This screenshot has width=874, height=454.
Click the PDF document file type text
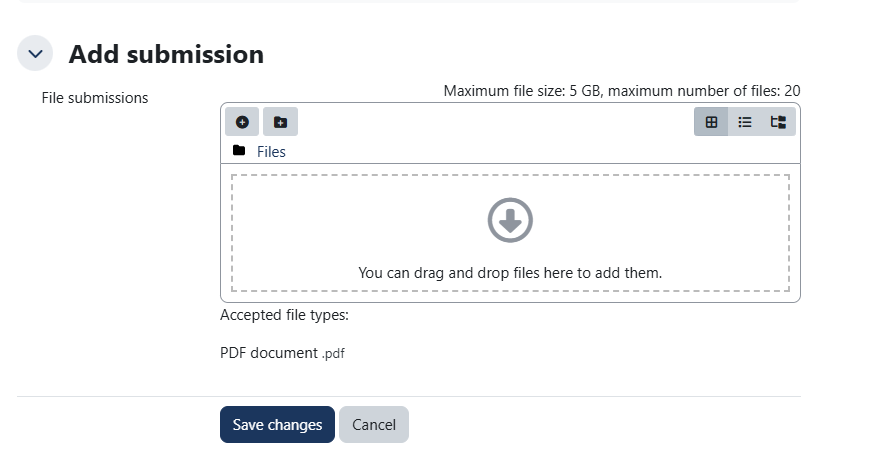click(x=269, y=353)
